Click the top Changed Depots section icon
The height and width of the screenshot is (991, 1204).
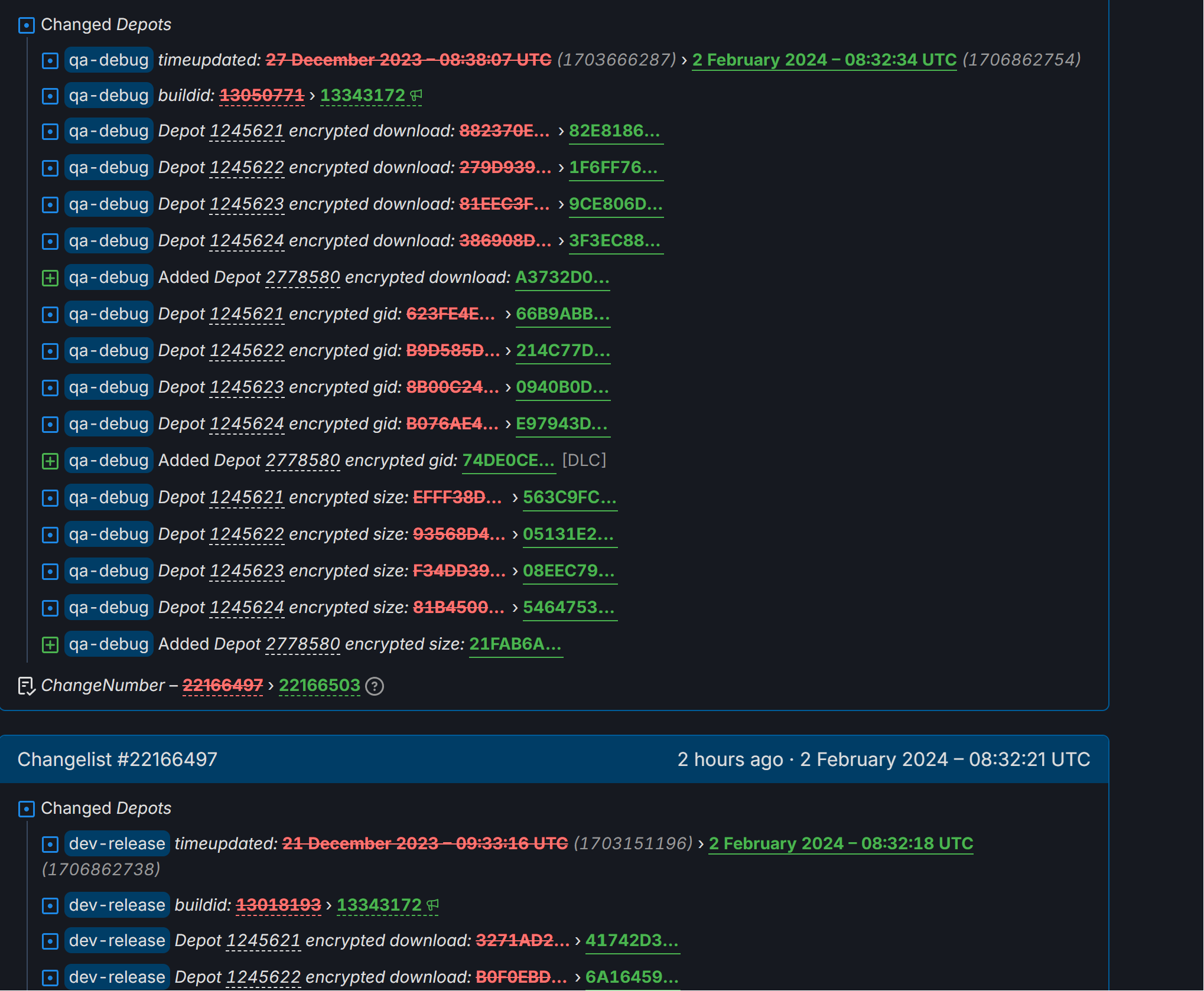point(27,25)
